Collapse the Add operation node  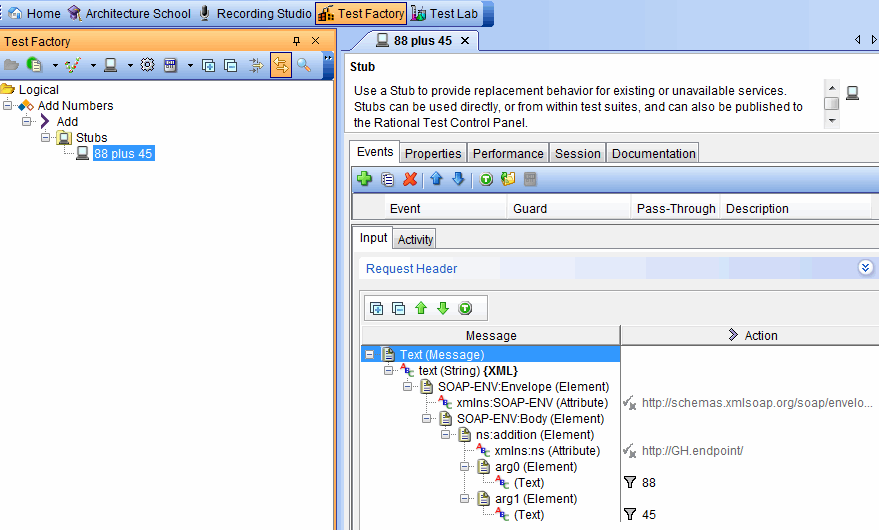coord(26,121)
